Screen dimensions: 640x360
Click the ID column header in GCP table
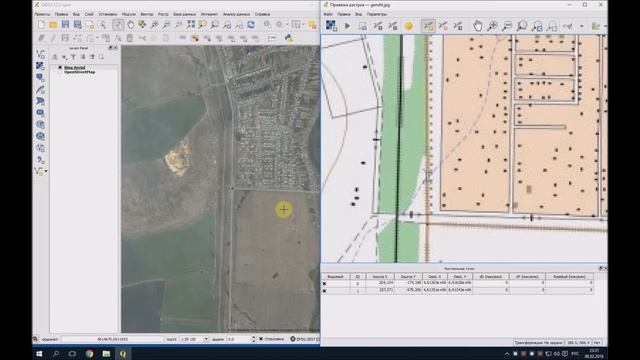coord(358,276)
